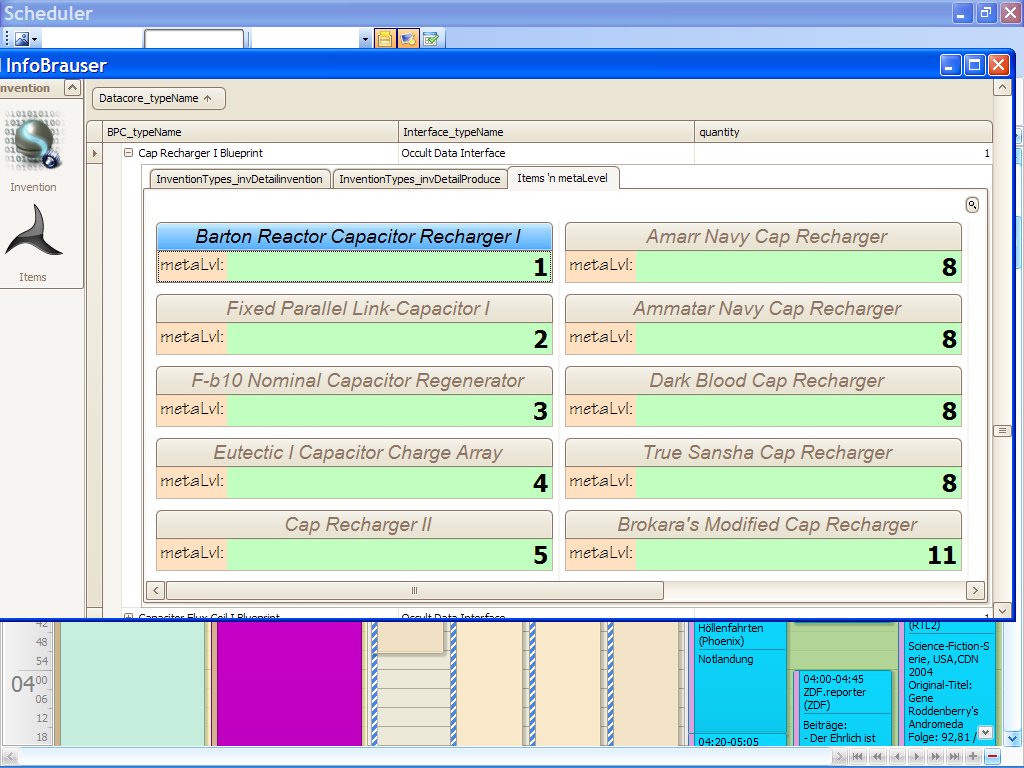Switch to InventionTypes_invDetailProduce tab
Screen dimensions: 1024x768
pos(419,179)
